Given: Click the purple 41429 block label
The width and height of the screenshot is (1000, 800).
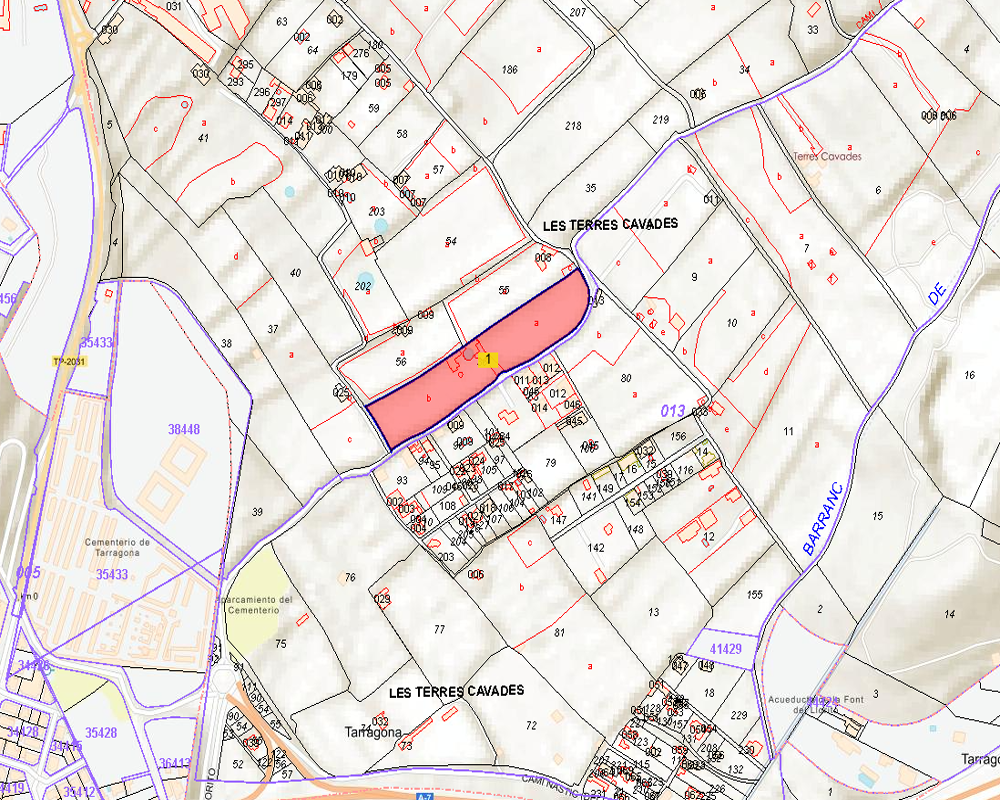Looking at the screenshot, I should tap(726, 650).
